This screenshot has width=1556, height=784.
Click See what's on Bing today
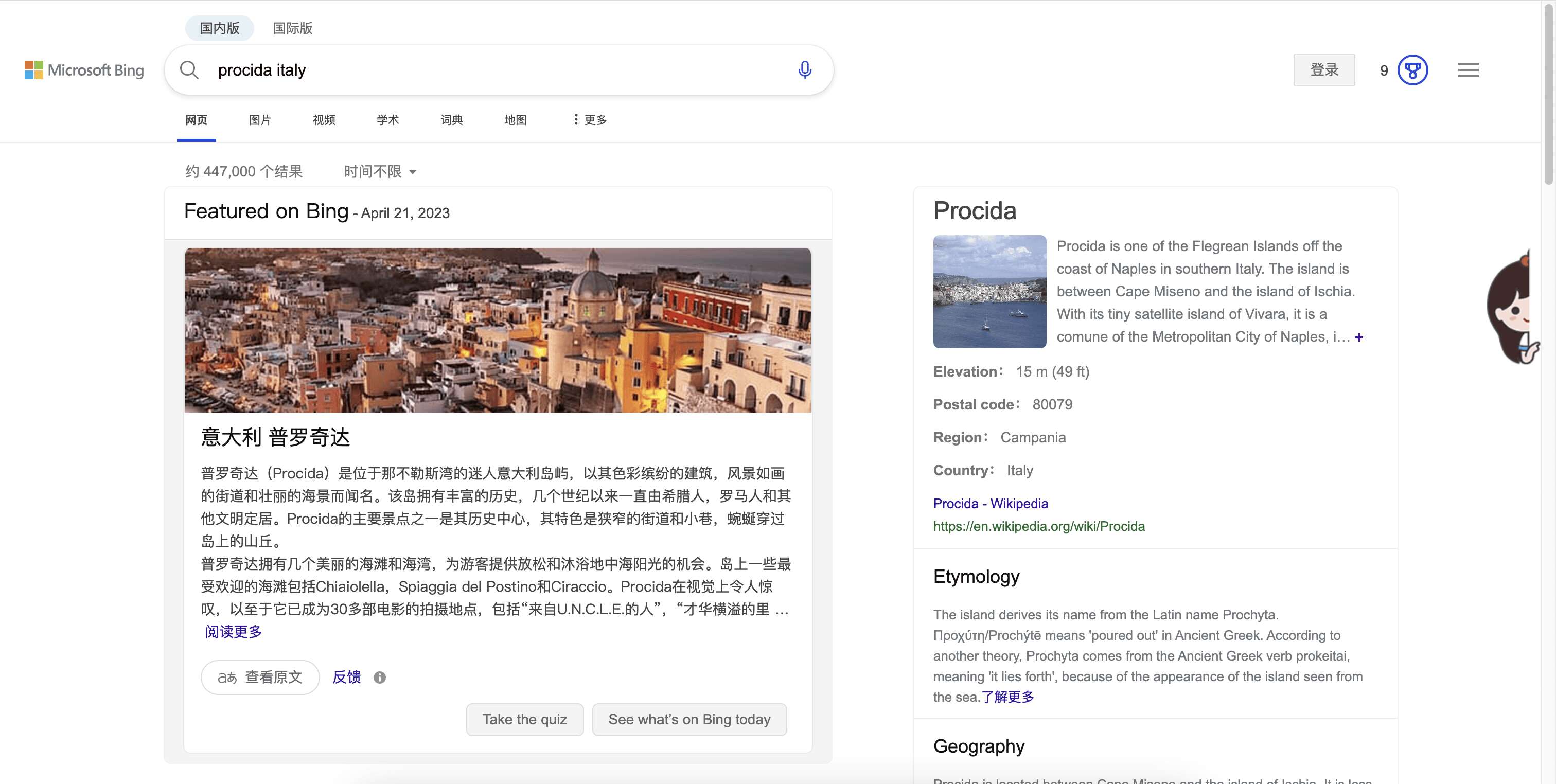point(689,719)
